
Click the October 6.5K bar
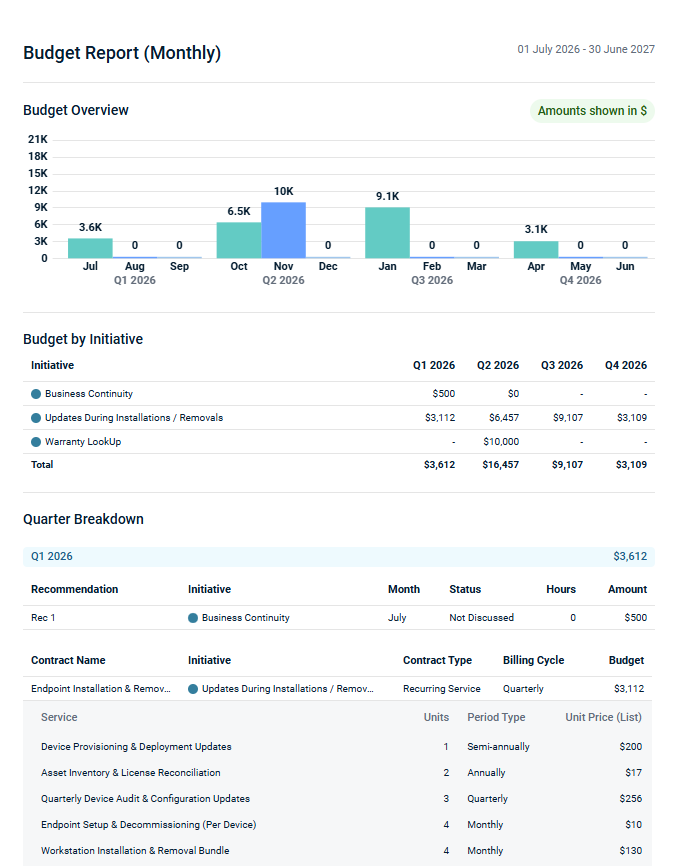(239, 240)
